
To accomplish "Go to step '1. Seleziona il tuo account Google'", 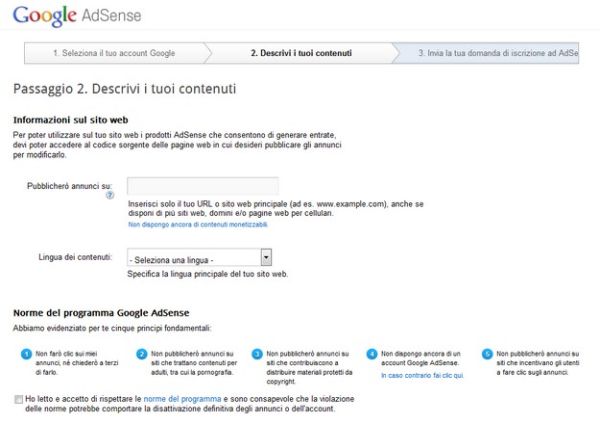I will (114, 53).
